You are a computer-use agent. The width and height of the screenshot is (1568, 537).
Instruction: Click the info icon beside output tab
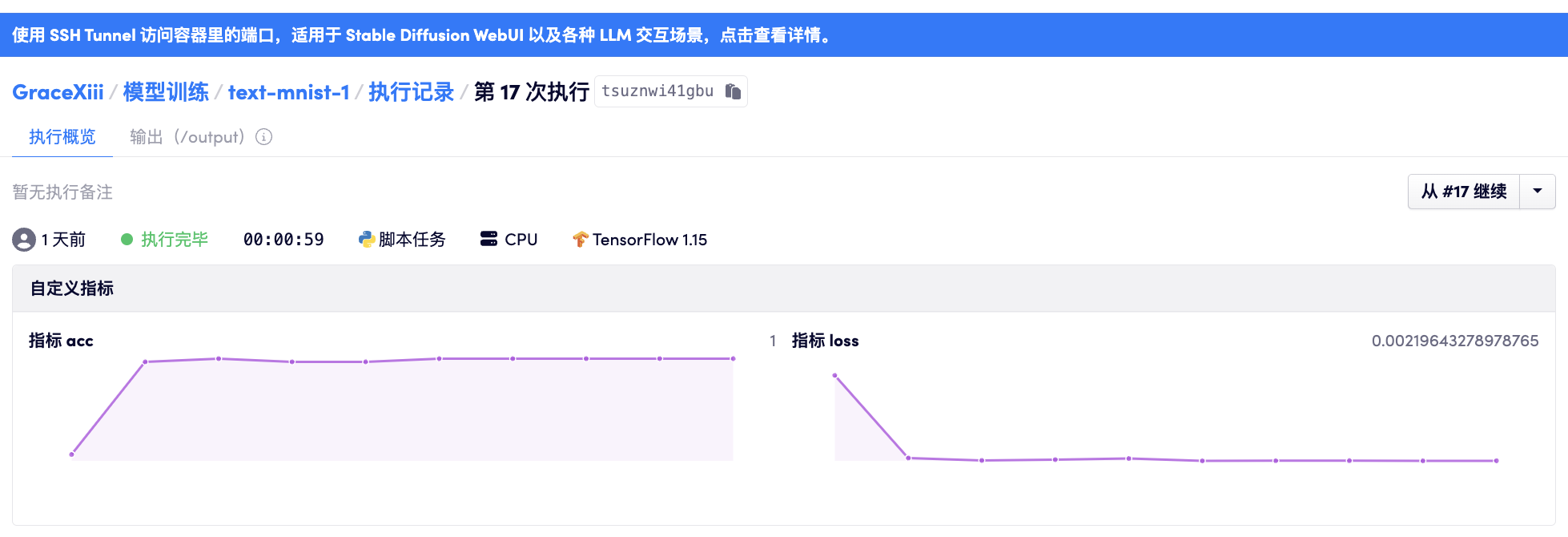263,137
